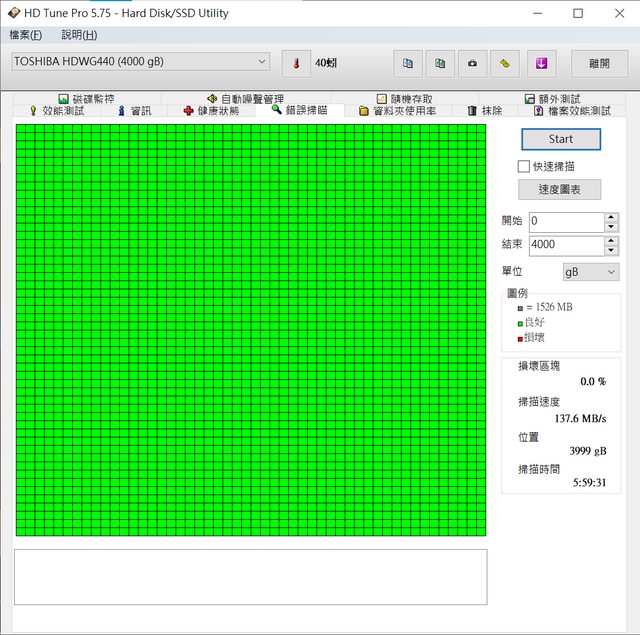Click the yellow options tool icon
The height and width of the screenshot is (635, 640).
(505, 63)
